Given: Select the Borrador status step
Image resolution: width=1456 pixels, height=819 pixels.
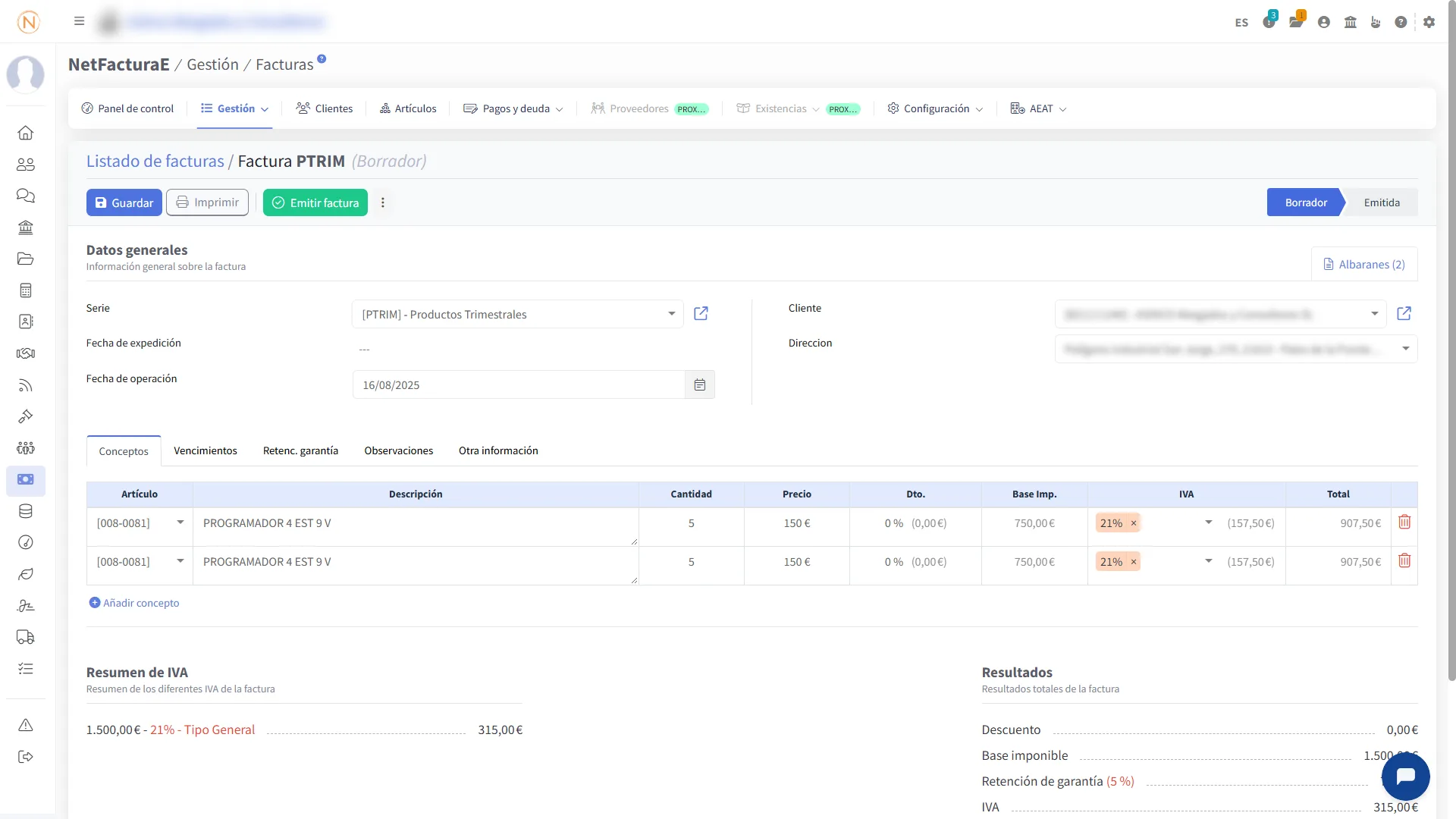Looking at the screenshot, I should pos(1305,202).
